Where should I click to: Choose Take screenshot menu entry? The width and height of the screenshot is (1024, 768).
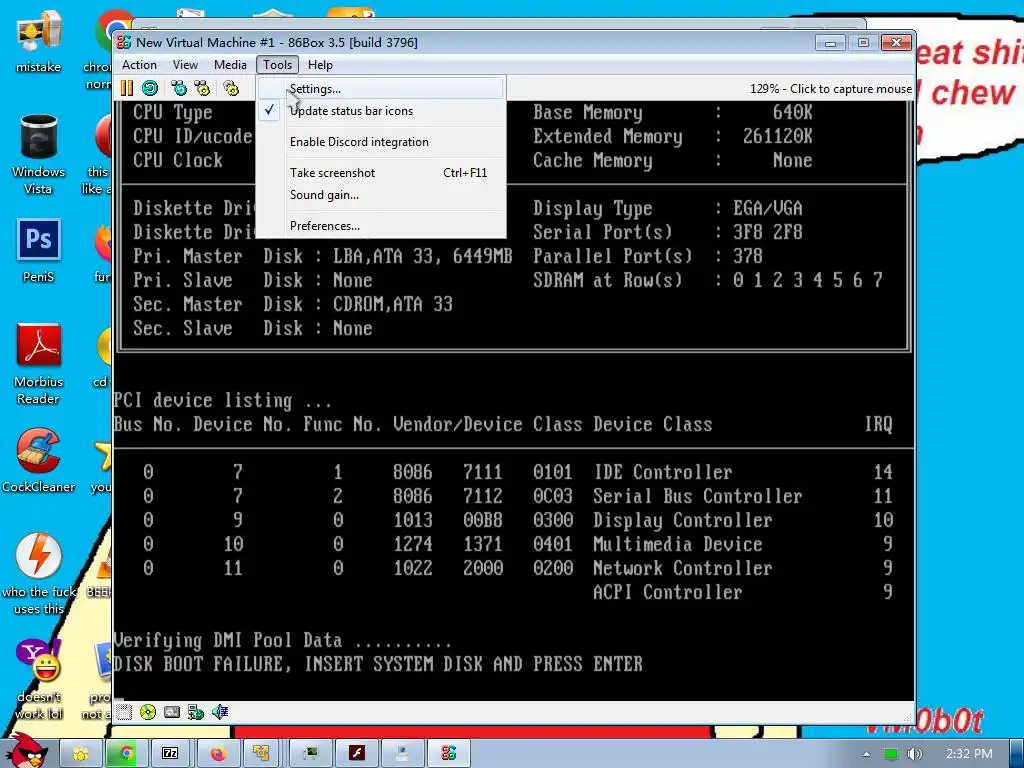point(381,172)
